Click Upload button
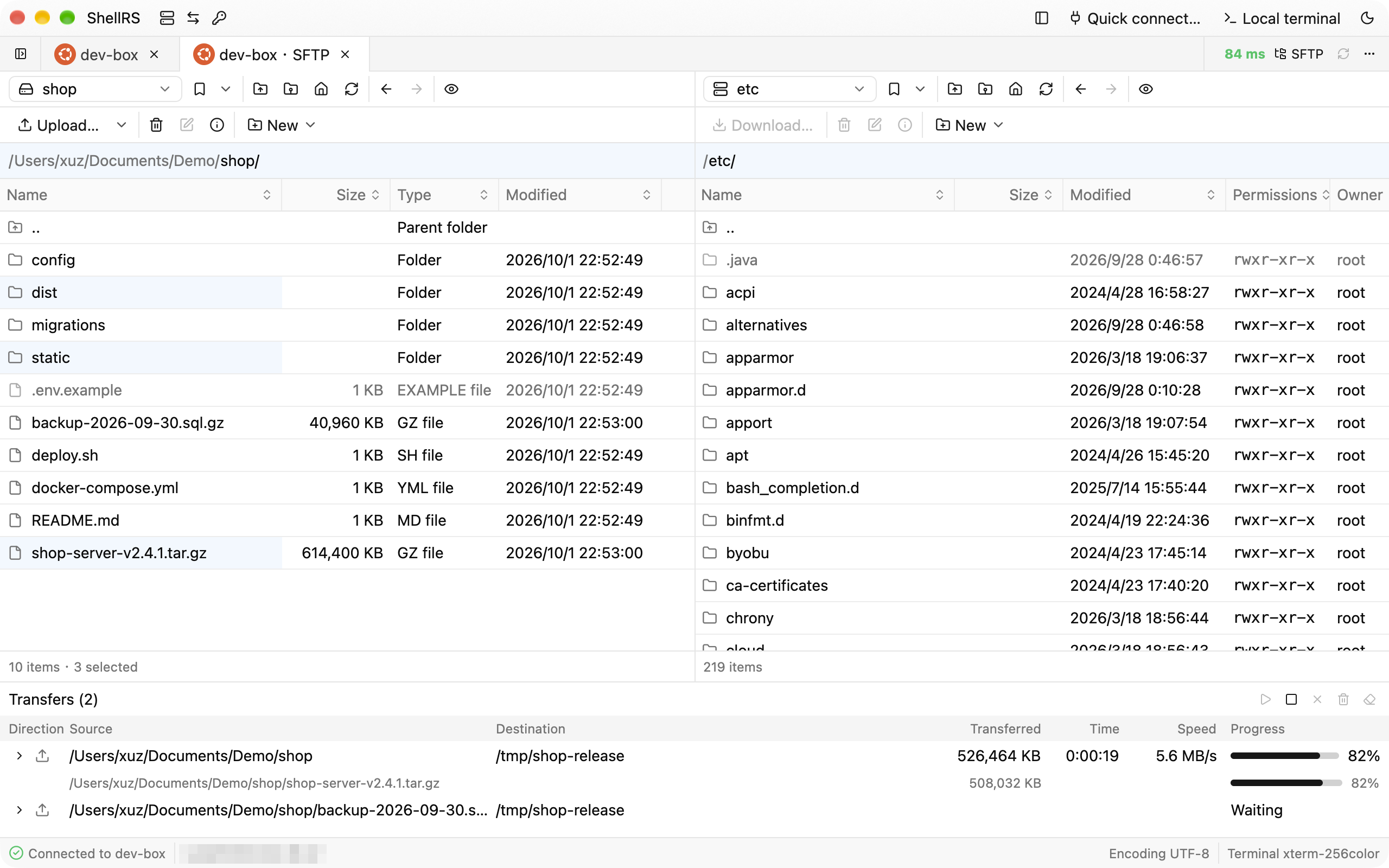The height and width of the screenshot is (868, 1389). coord(59,125)
